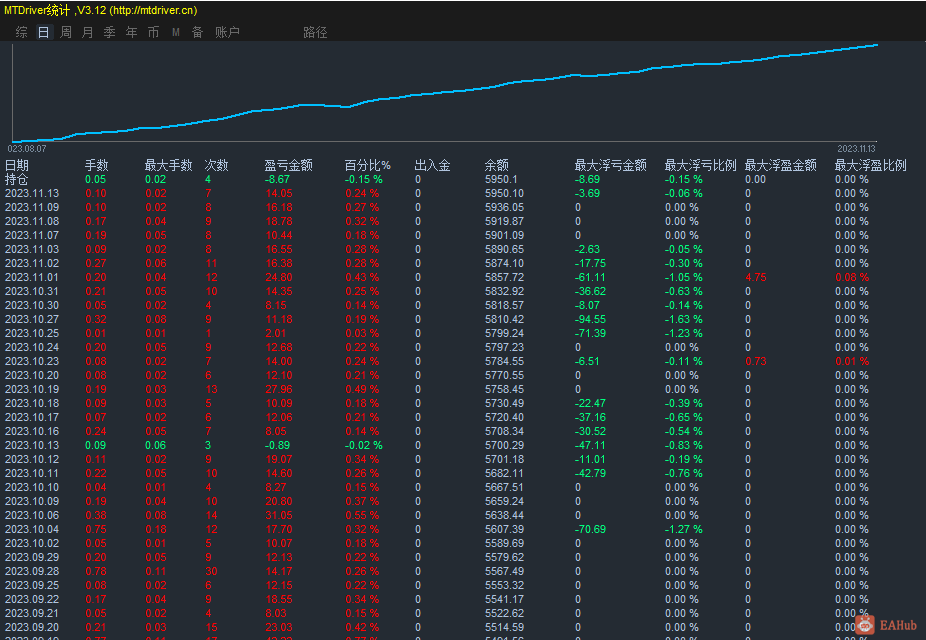Open the 备 notes tab
926x640 pixels.
pyautogui.click(x=198, y=32)
